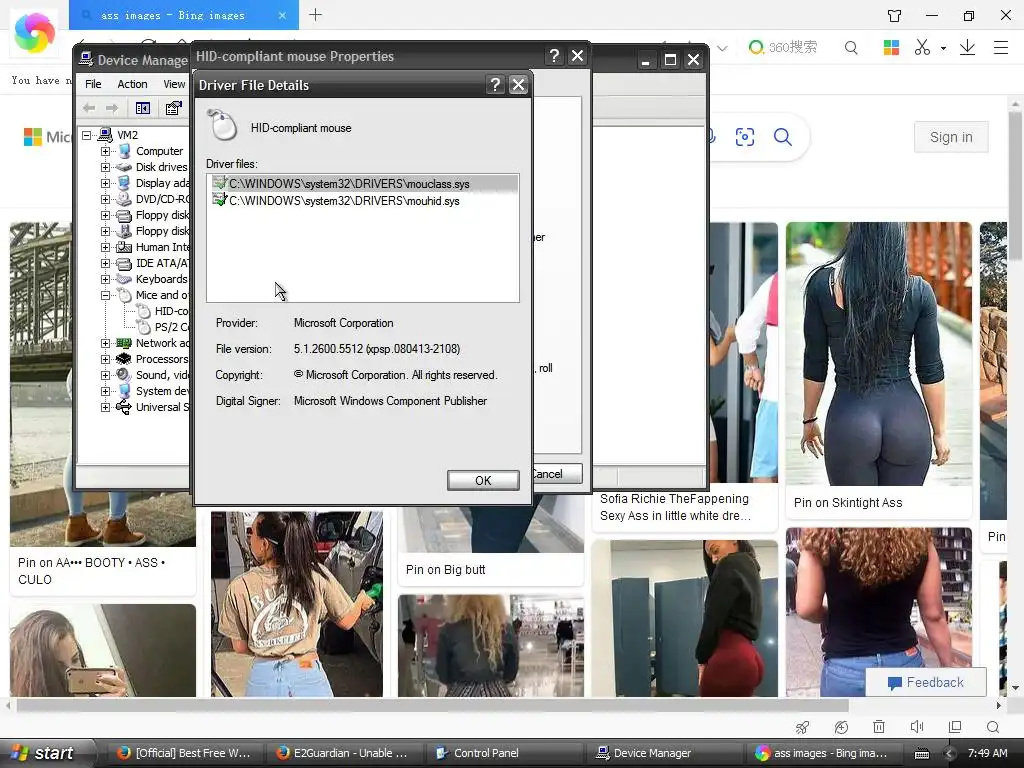Open Action menu in Device Manager
This screenshot has height=768, width=1024.
(132, 84)
